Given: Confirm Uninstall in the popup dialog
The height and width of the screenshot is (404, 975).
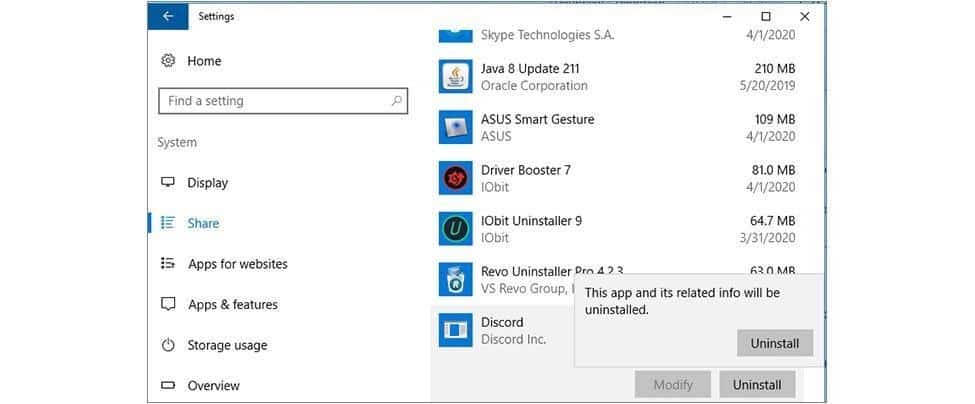Looking at the screenshot, I should (775, 343).
